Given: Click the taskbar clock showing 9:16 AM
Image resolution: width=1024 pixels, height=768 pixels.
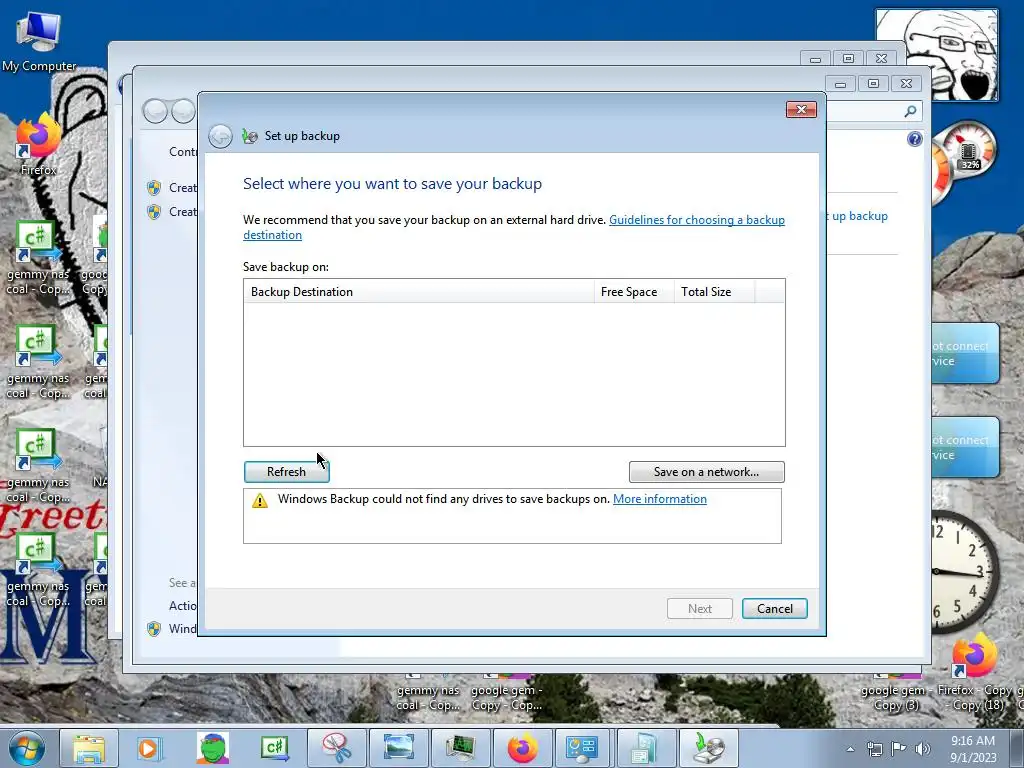Looking at the screenshot, I should tap(973, 749).
